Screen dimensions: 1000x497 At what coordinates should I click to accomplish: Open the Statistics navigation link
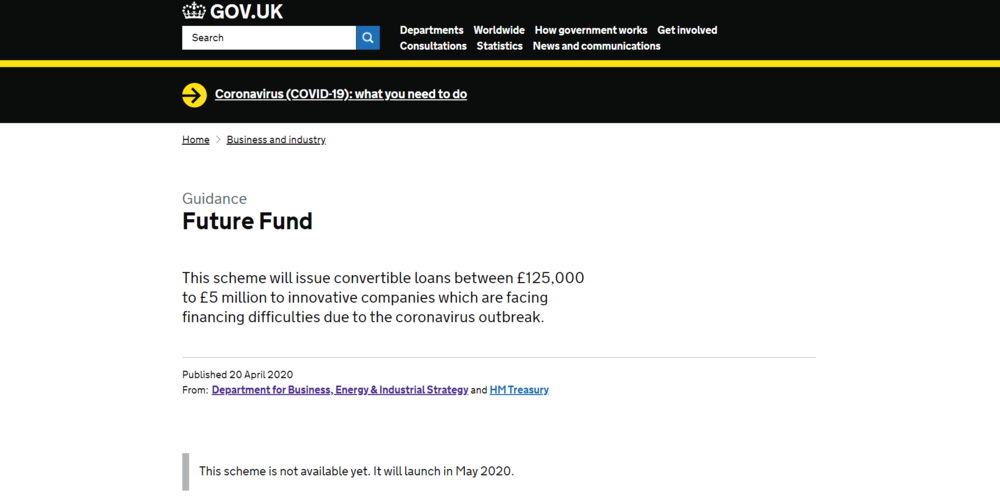(x=499, y=46)
